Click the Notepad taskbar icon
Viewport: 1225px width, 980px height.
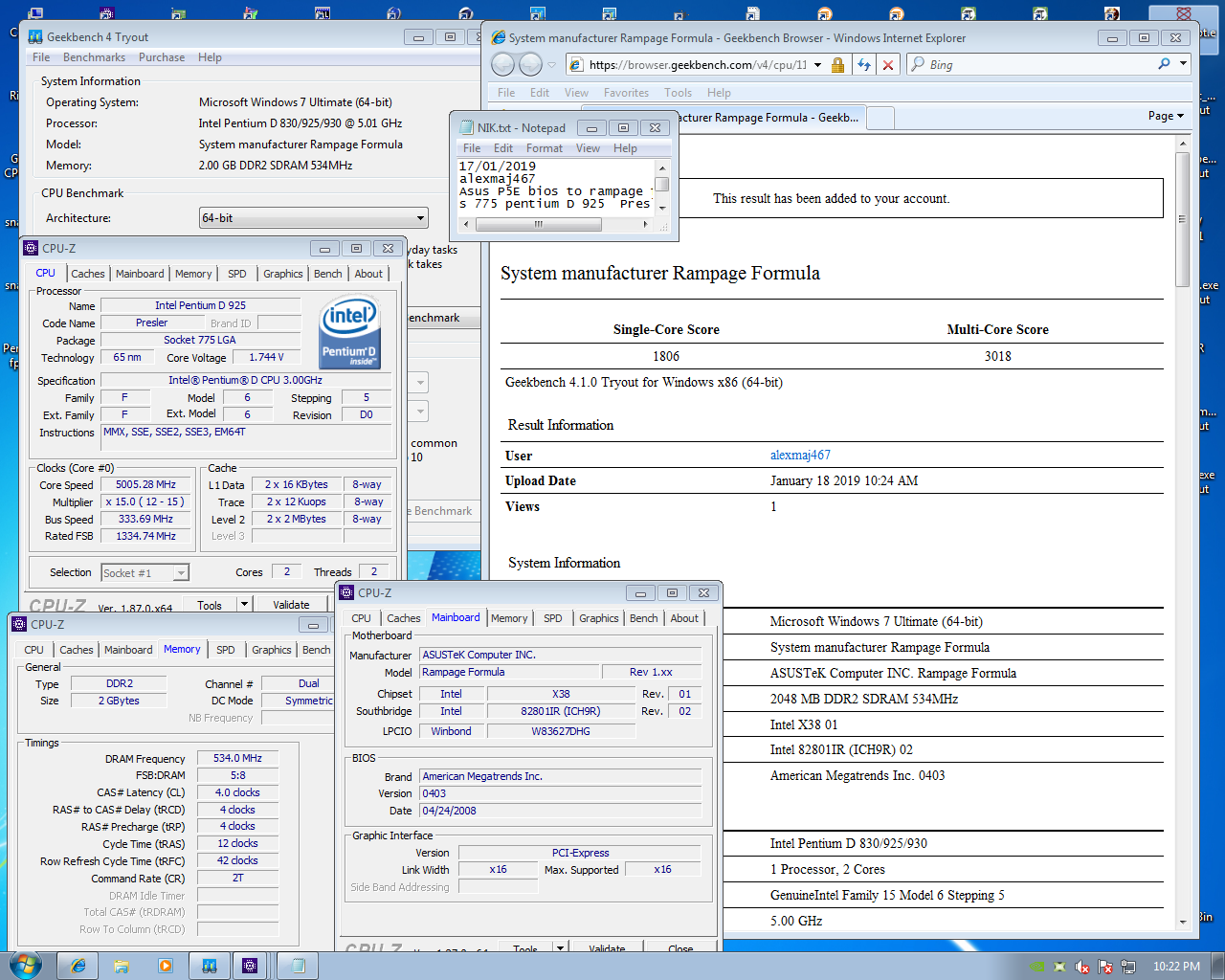point(297,966)
